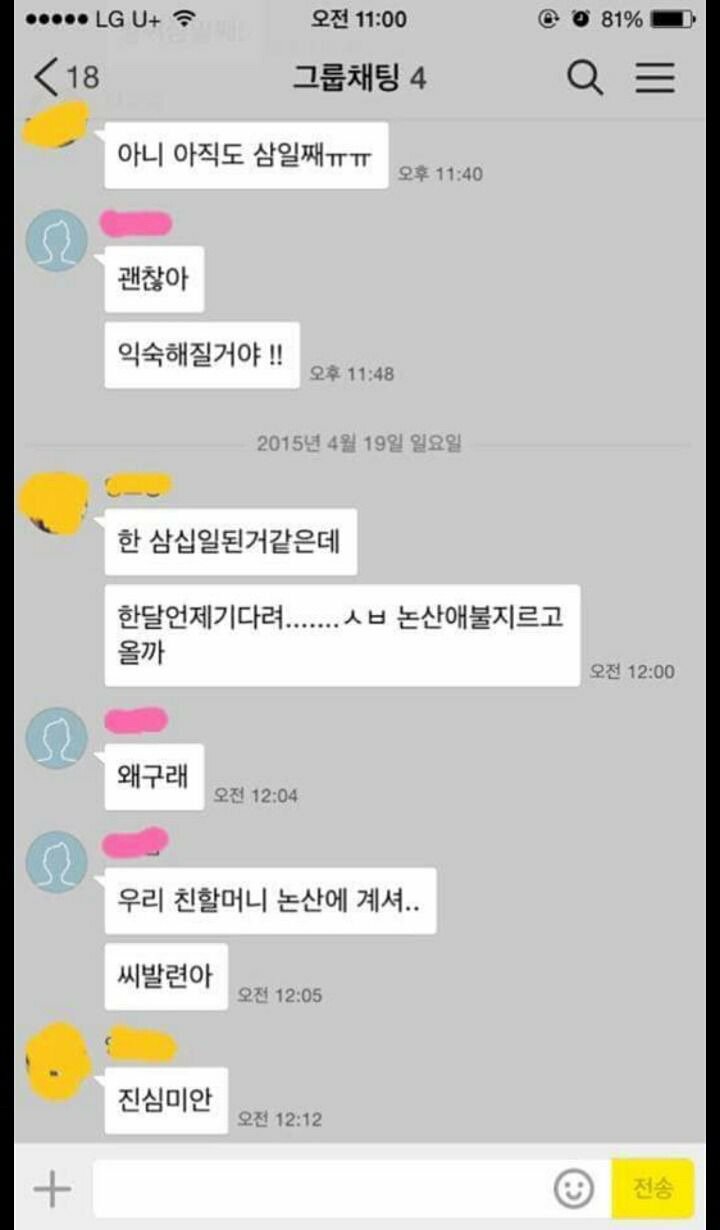This screenshot has height=1230, width=720.
Task: Tap the default avatar beside 괜찮아
Action: click(56, 240)
